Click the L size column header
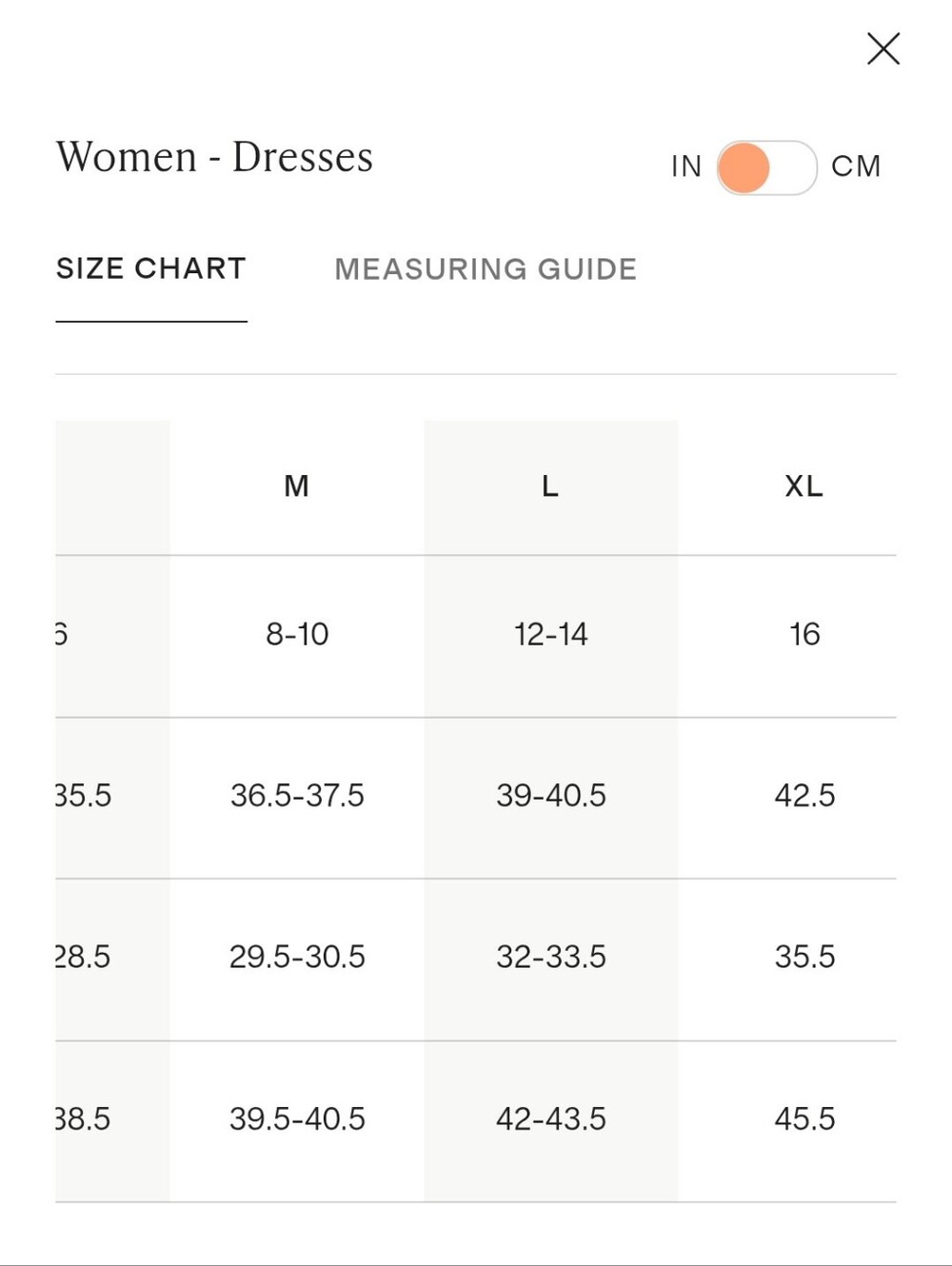952x1266 pixels. pyautogui.click(x=550, y=486)
